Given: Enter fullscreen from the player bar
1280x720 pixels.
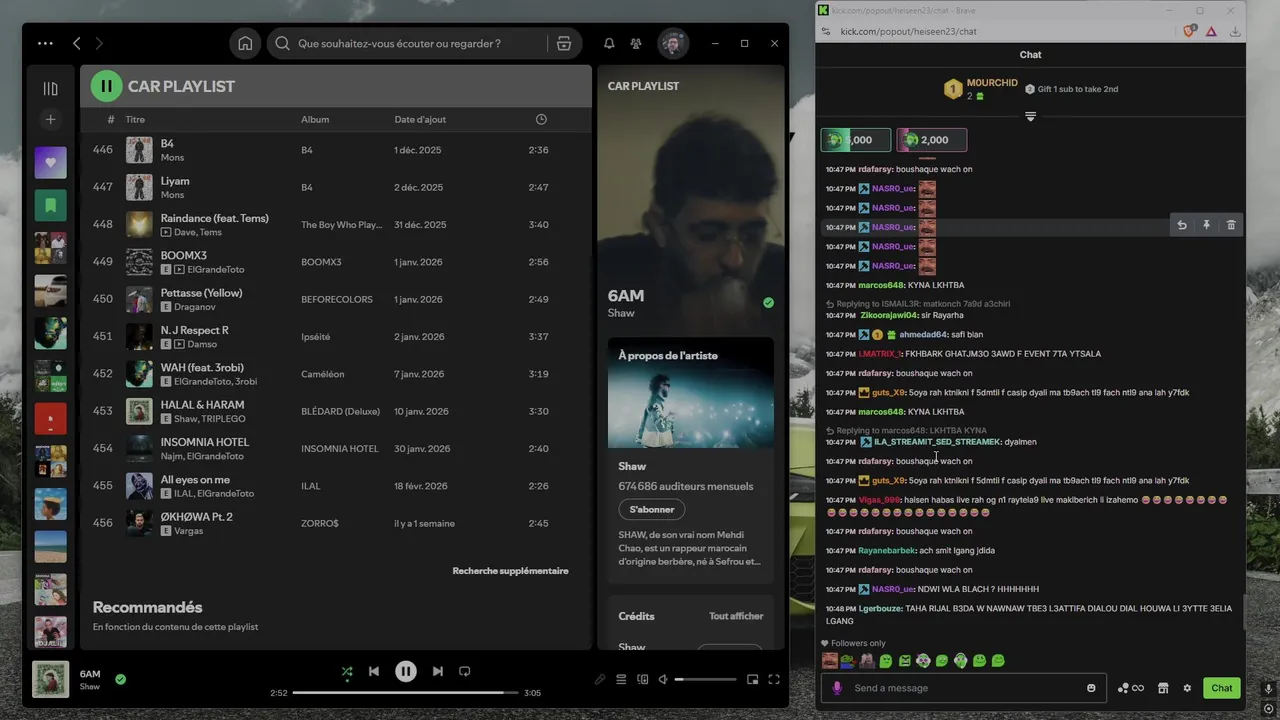Looking at the screenshot, I should click(774, 679).
